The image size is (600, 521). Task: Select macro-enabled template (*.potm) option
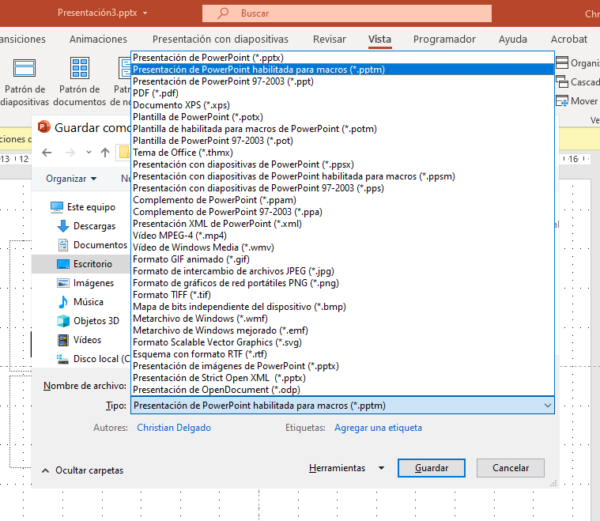(342, 129)
